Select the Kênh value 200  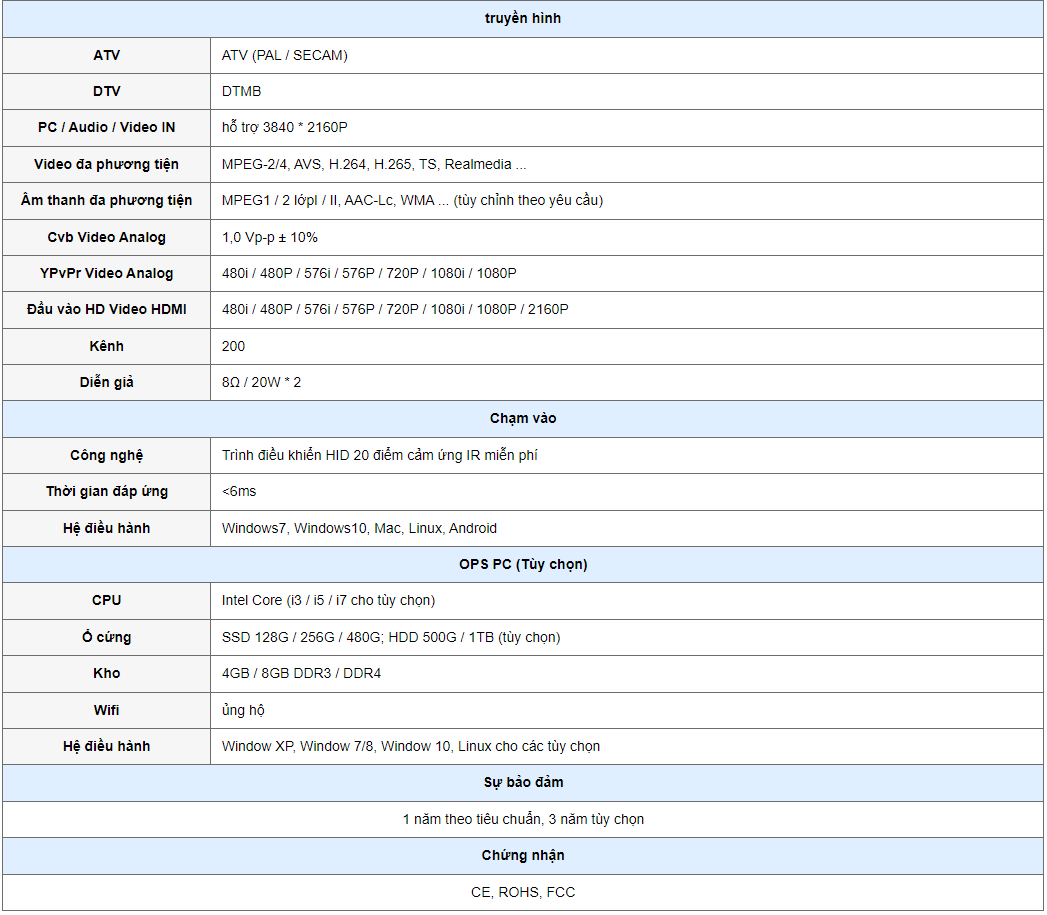(233, 346)
